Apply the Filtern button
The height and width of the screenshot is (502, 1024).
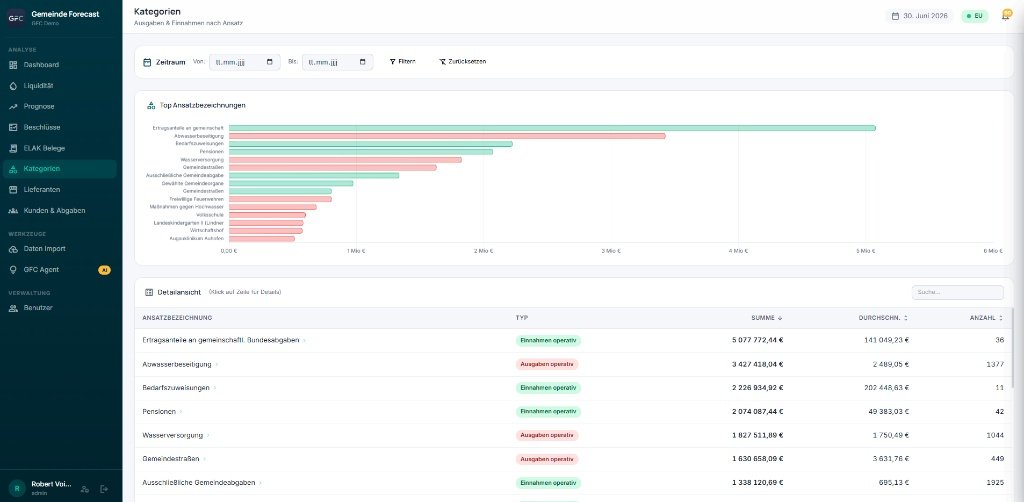click(402, 61)
